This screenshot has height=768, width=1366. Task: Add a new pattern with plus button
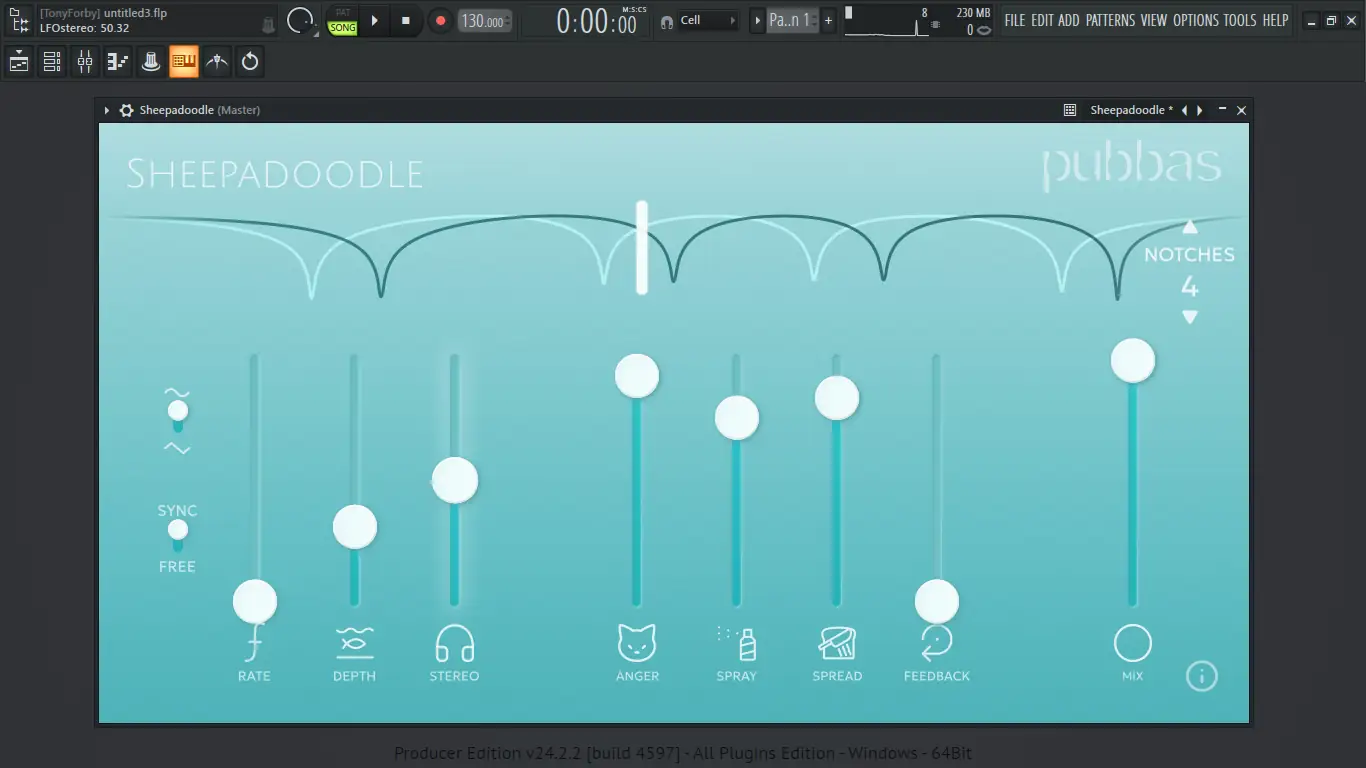tap(828, 20)
